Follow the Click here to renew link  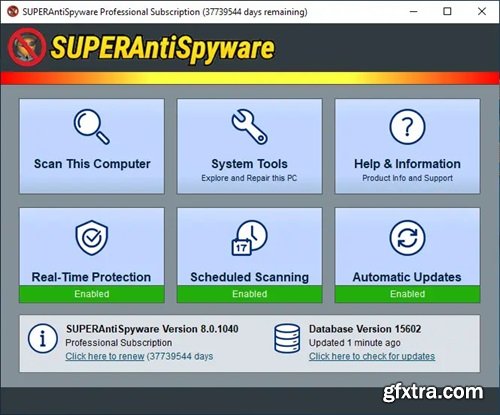pos(105,356)
